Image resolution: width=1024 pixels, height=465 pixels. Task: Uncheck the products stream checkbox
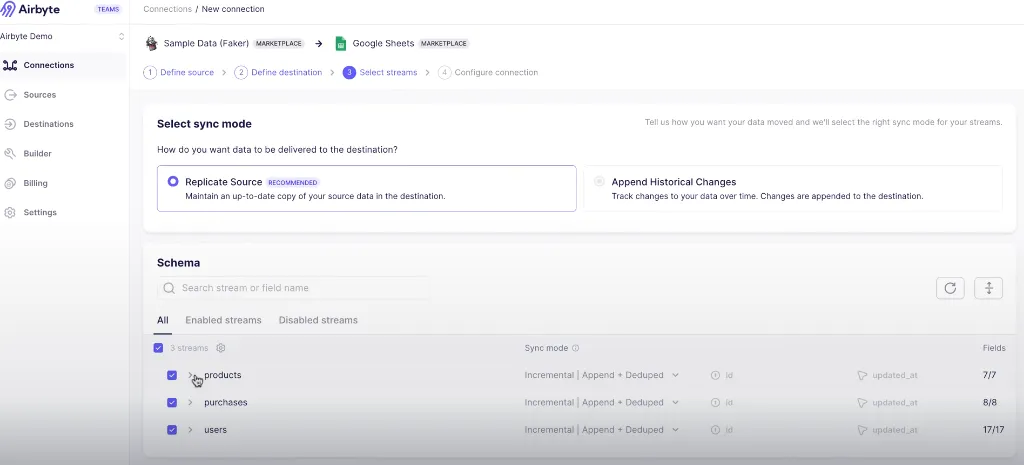(x=172, y=376)
